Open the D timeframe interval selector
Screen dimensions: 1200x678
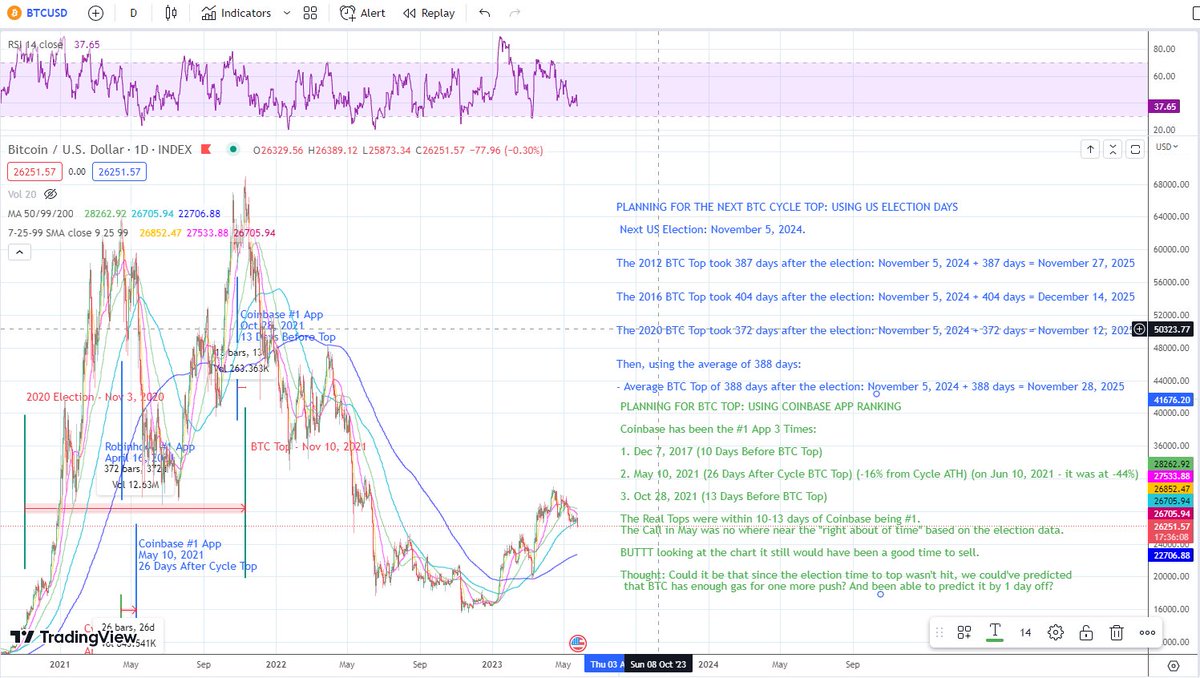click(x=133, y=13)
